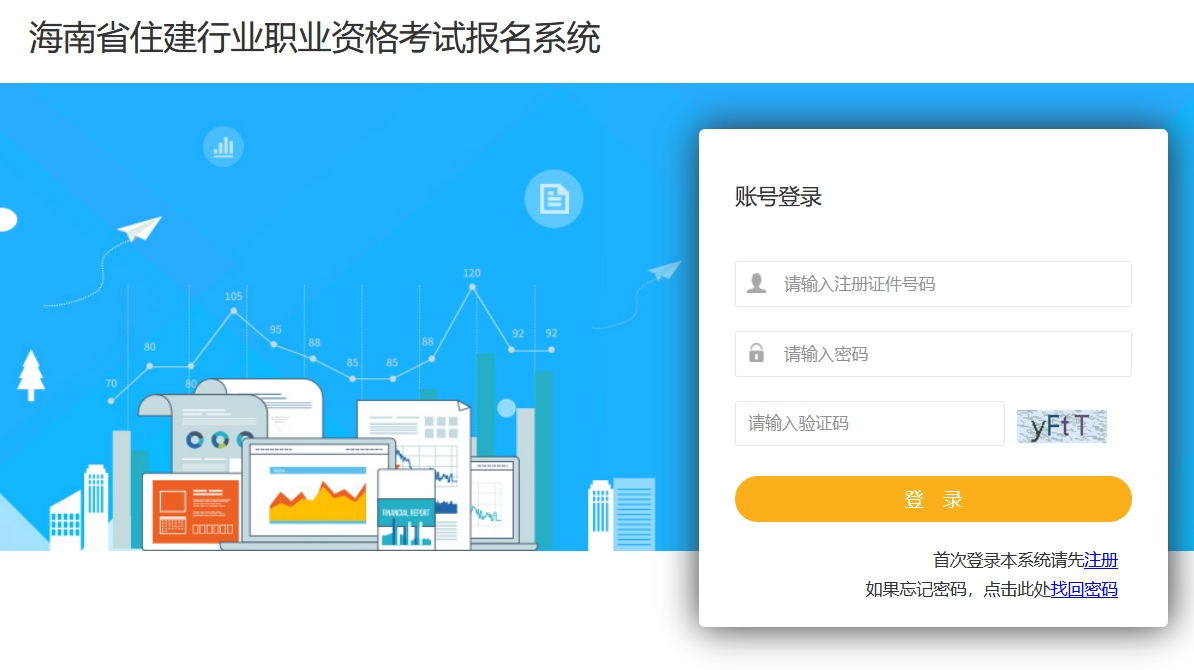
Task: Open the 注册 registration link
Action: (x=1100, y=560)
